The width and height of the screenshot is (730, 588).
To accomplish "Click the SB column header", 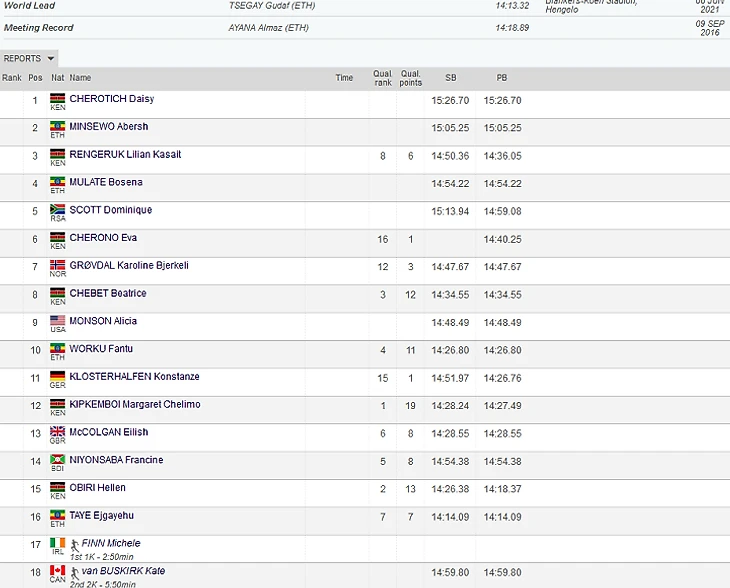I will click(450, 77).
